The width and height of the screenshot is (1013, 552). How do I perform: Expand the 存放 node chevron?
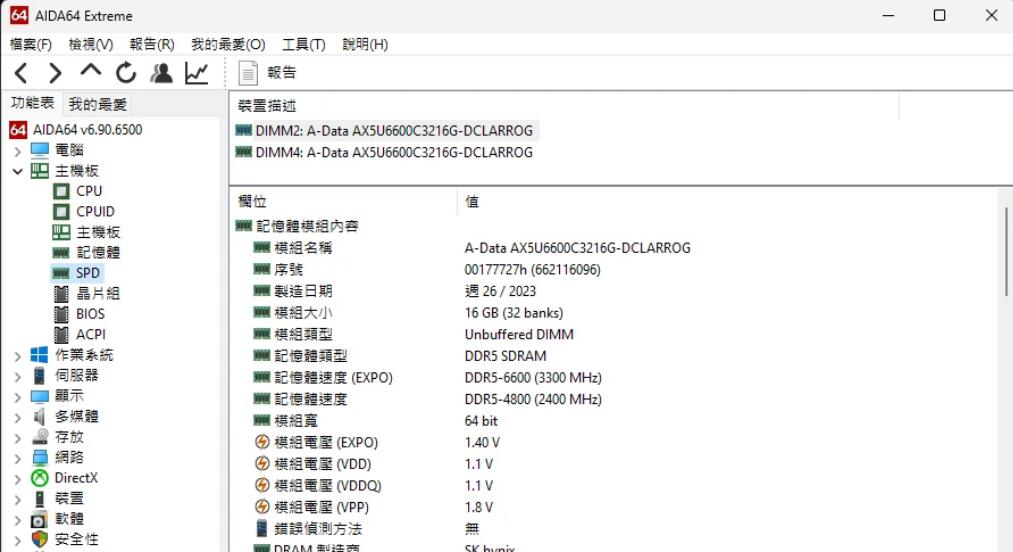(x=17, y=438)
